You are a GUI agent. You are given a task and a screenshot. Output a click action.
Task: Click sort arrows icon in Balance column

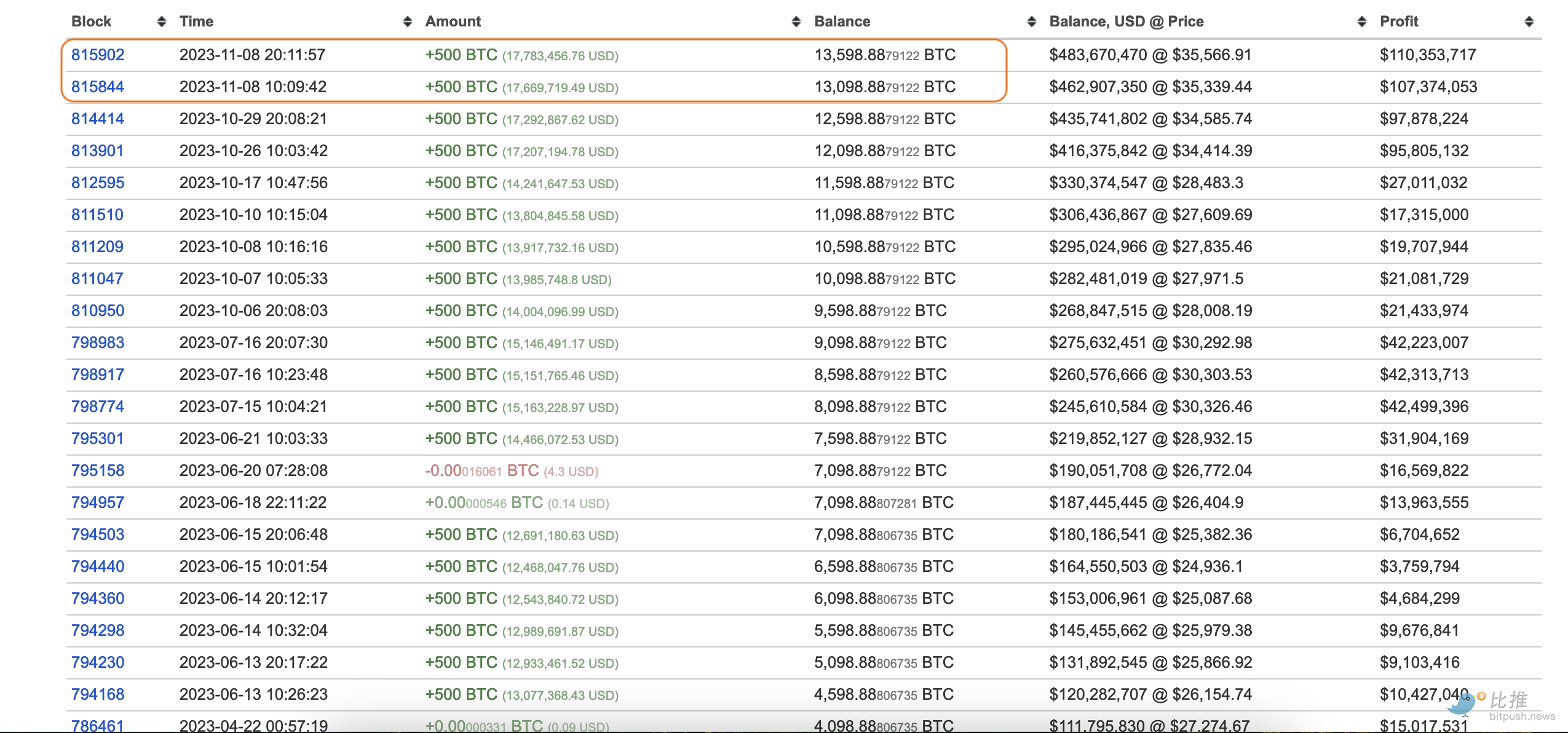(x=1031, y=22)
